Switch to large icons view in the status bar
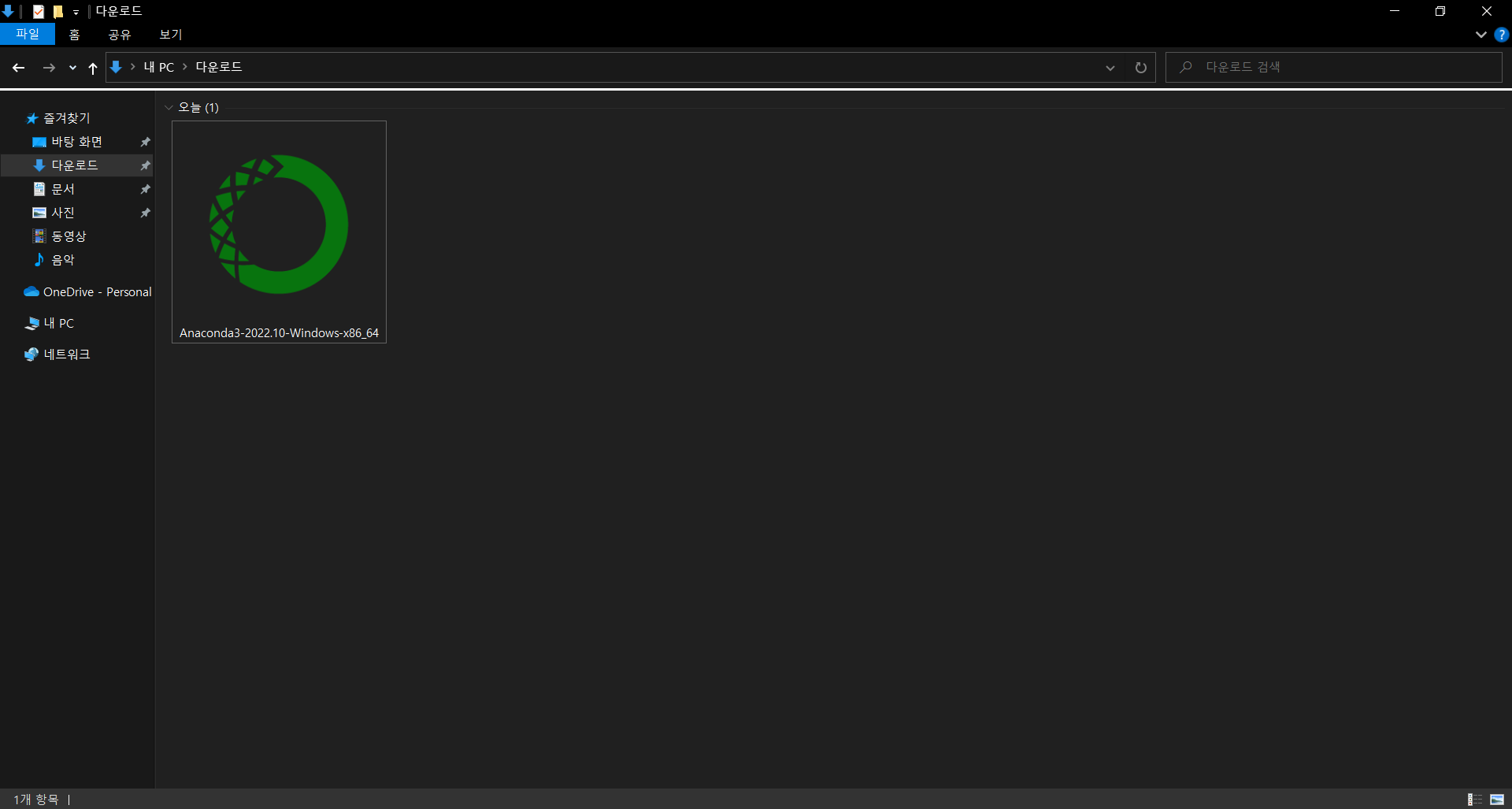1512x809 pixels. click(x=1497, y=800)
